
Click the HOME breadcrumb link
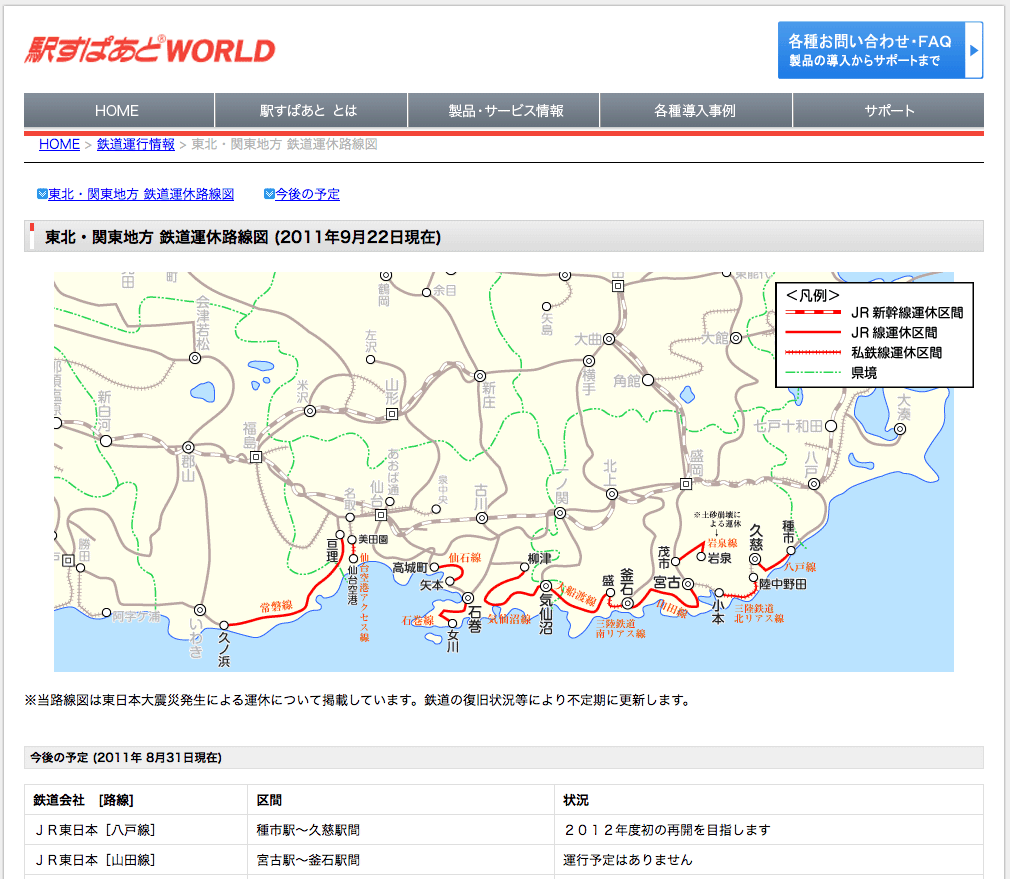pyautogui.click(x=59, y=144)
